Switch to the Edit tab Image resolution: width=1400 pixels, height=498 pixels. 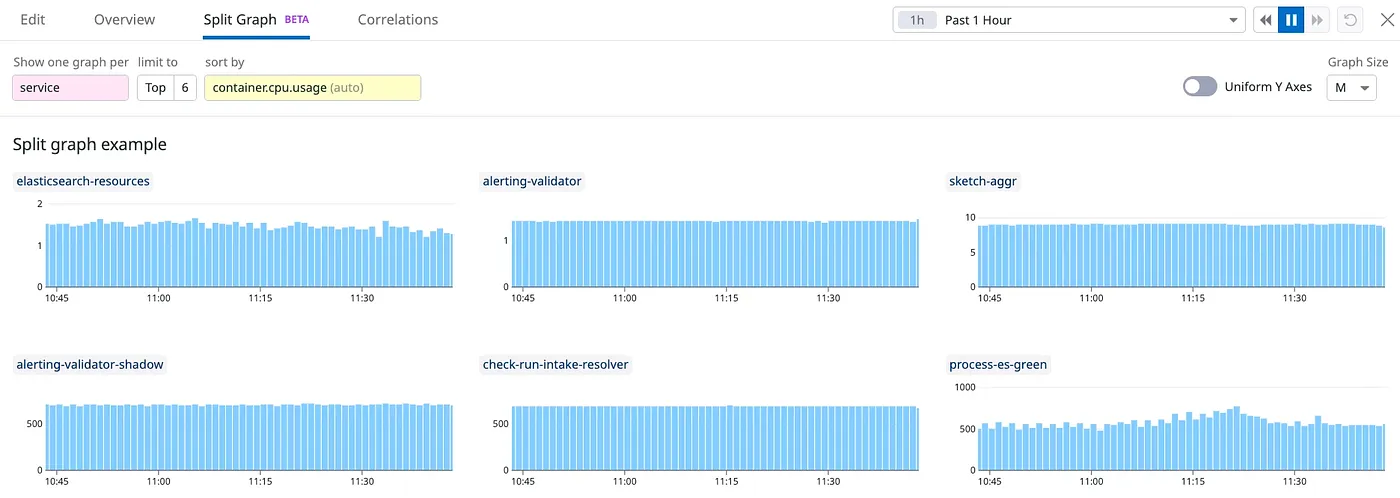pos(33,20)
